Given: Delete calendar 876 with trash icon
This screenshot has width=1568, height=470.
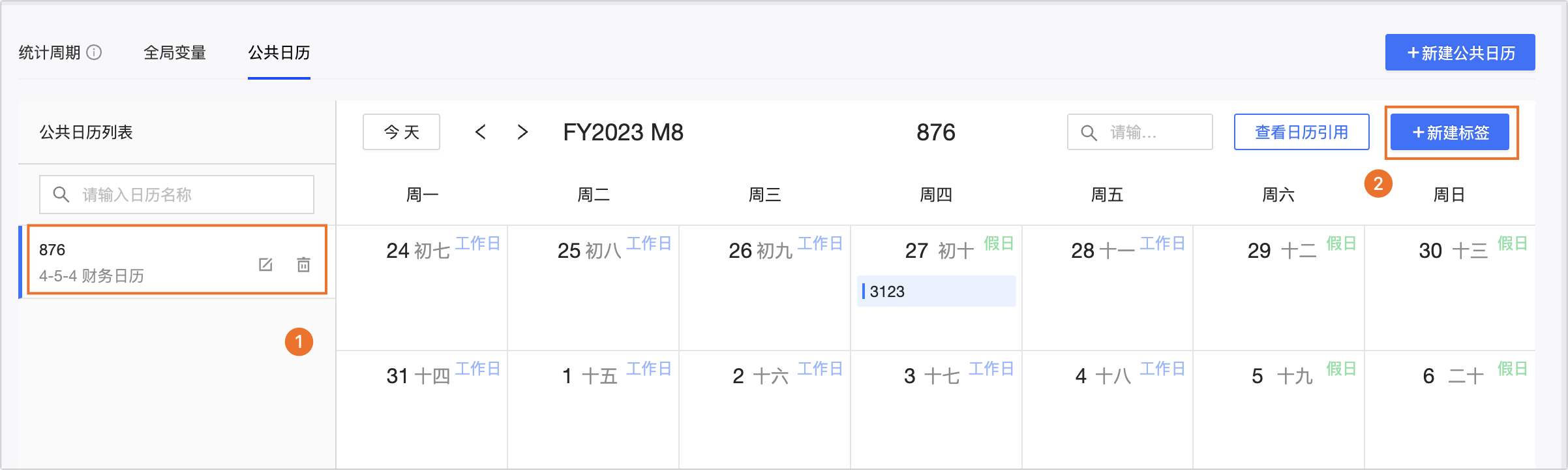Looking at the screenshot, I should [304, 264].
